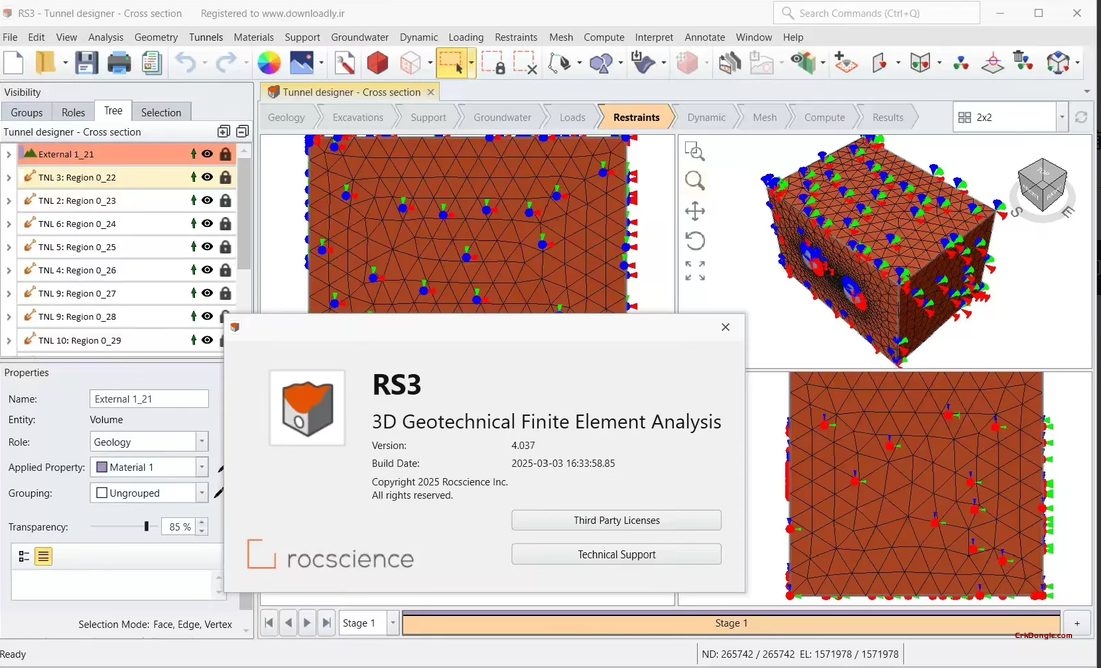Click the purple geometry shapes icon
Image resolution: width=1101 pixels, height=668 pixels.
[601, 63]
